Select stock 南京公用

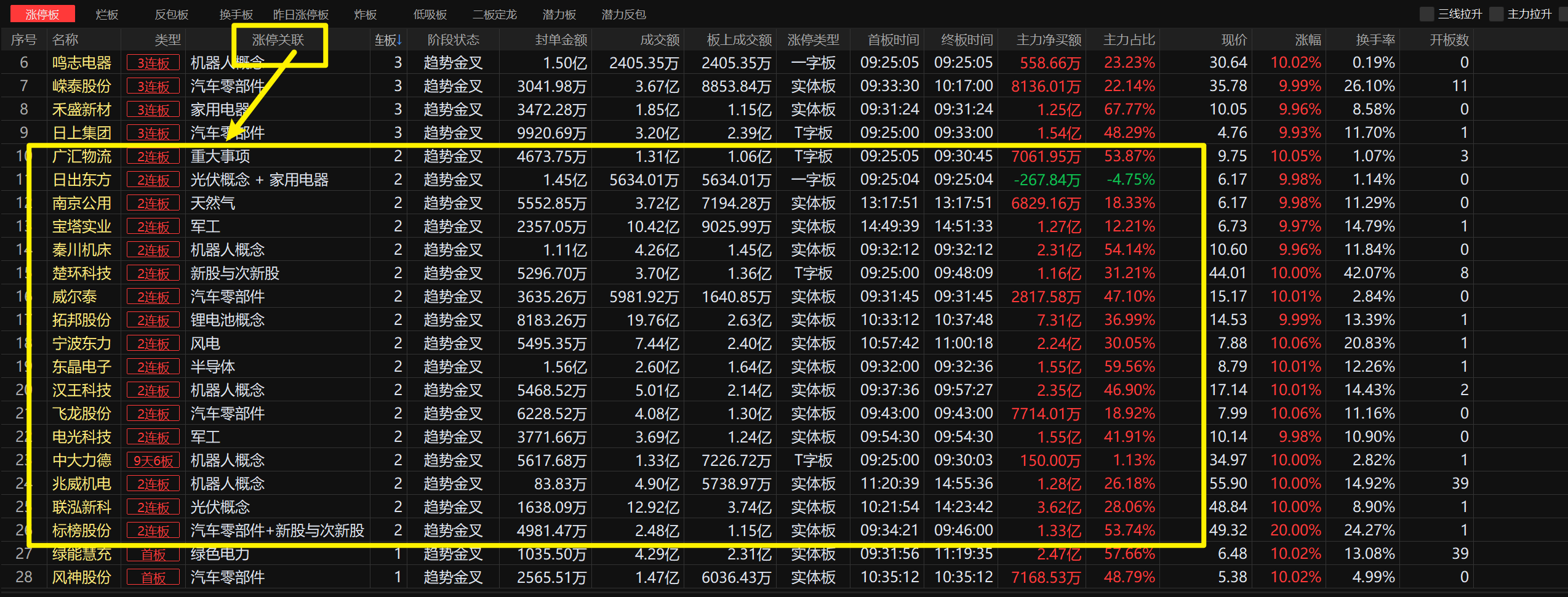click(82, 203)
